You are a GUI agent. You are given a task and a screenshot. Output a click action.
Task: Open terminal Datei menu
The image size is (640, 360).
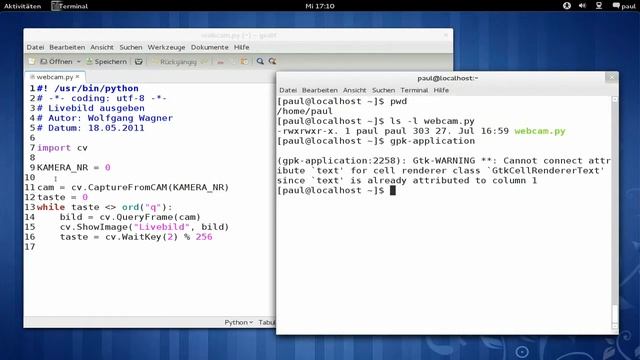[x=288, y=90]
